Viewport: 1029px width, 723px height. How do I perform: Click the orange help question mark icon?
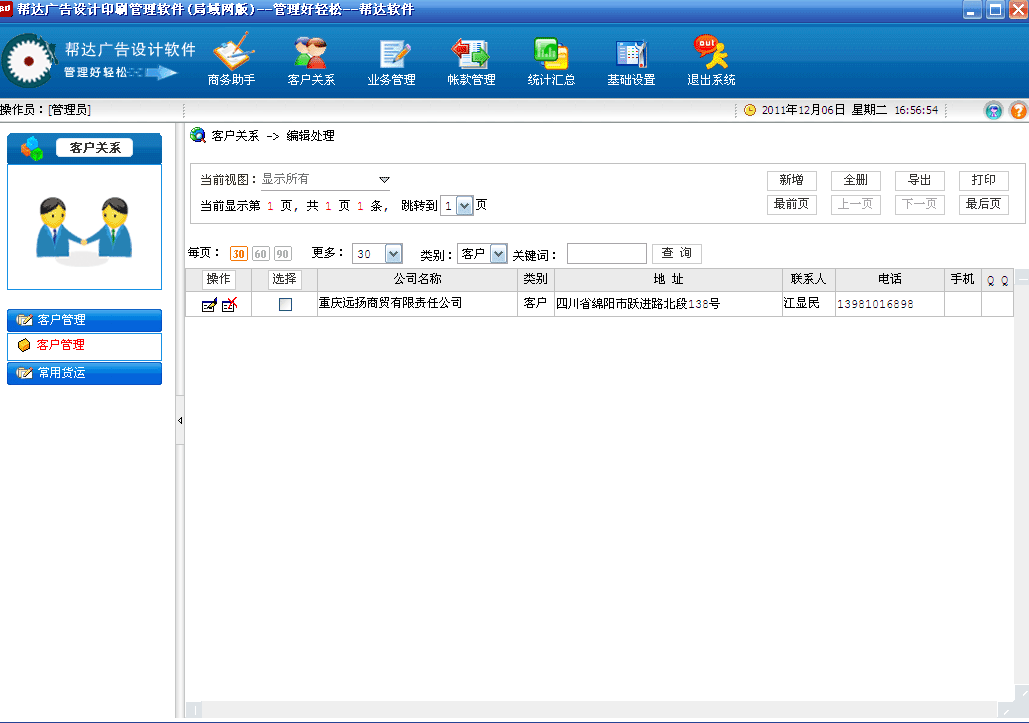pos(1017,111)
